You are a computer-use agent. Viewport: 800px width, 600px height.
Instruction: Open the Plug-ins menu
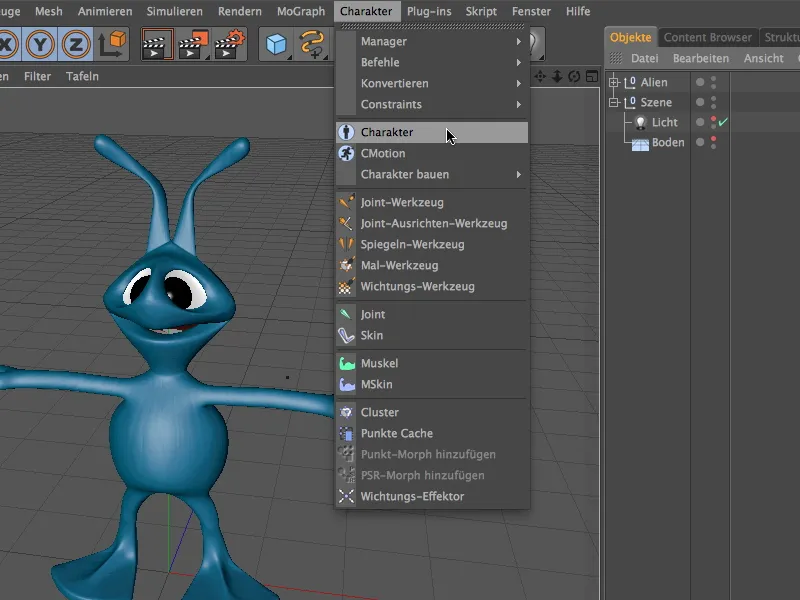429,11
